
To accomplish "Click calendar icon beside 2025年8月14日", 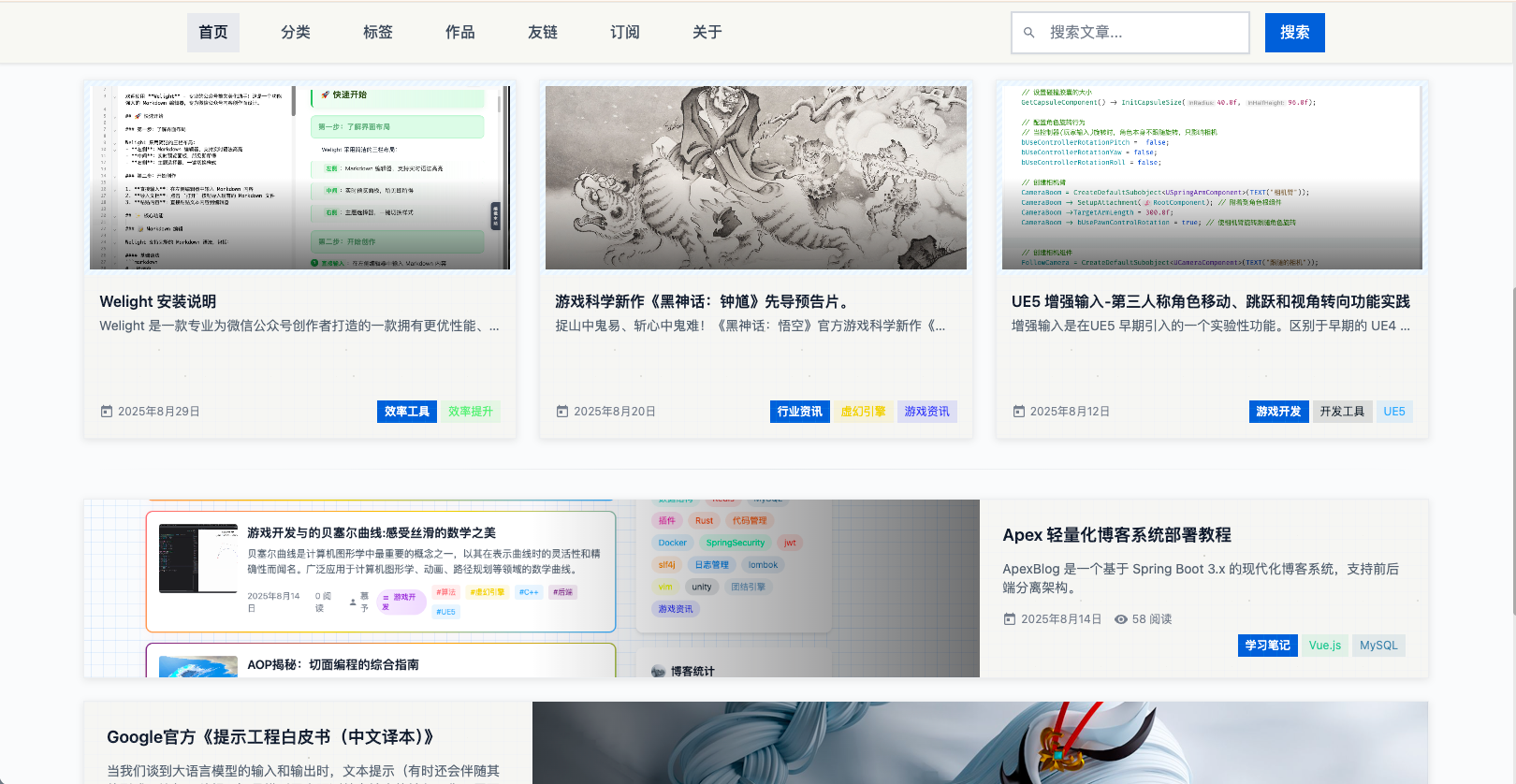I will [1010, 619].
